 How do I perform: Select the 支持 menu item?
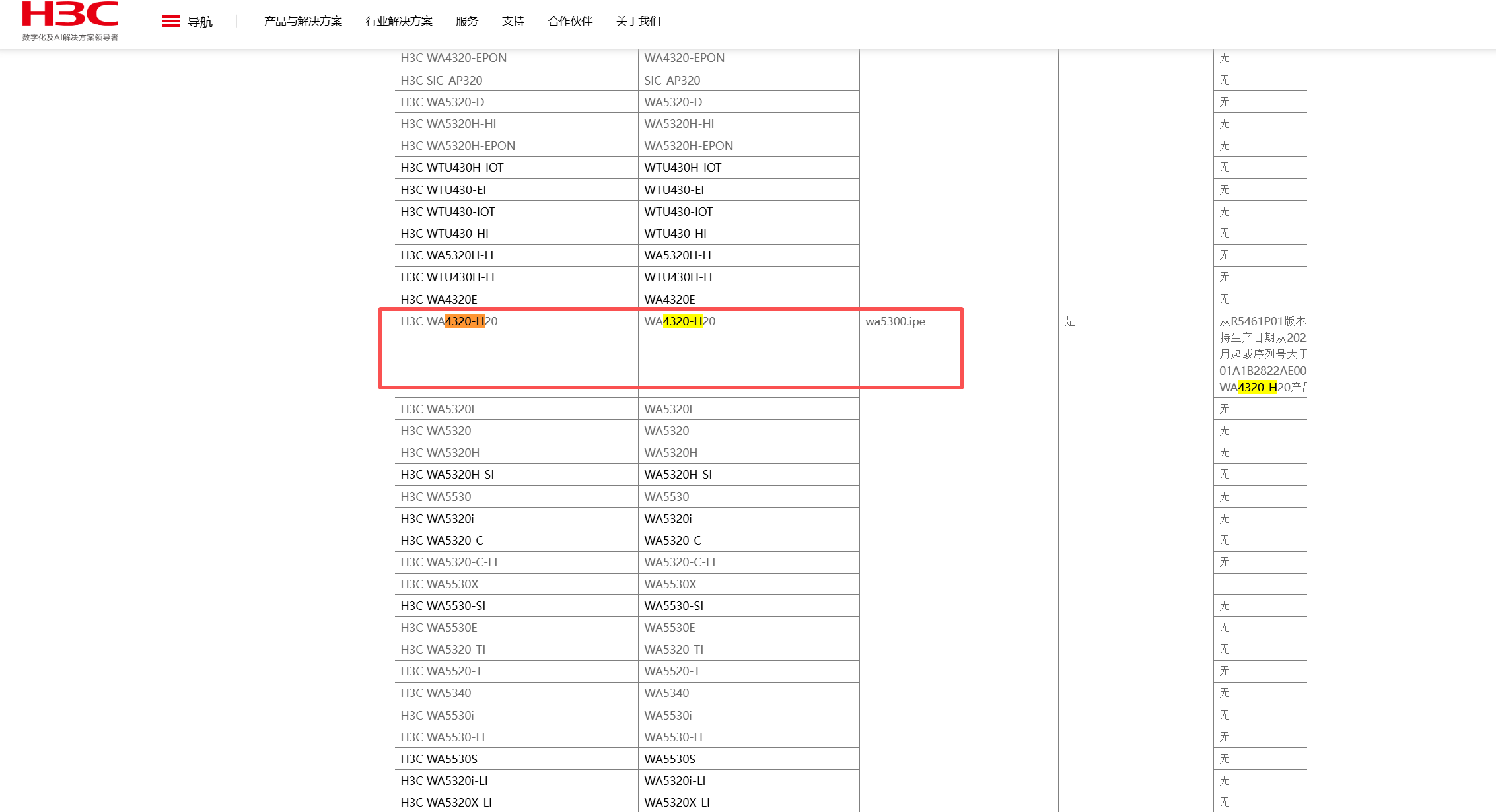[x=513, y=22]
